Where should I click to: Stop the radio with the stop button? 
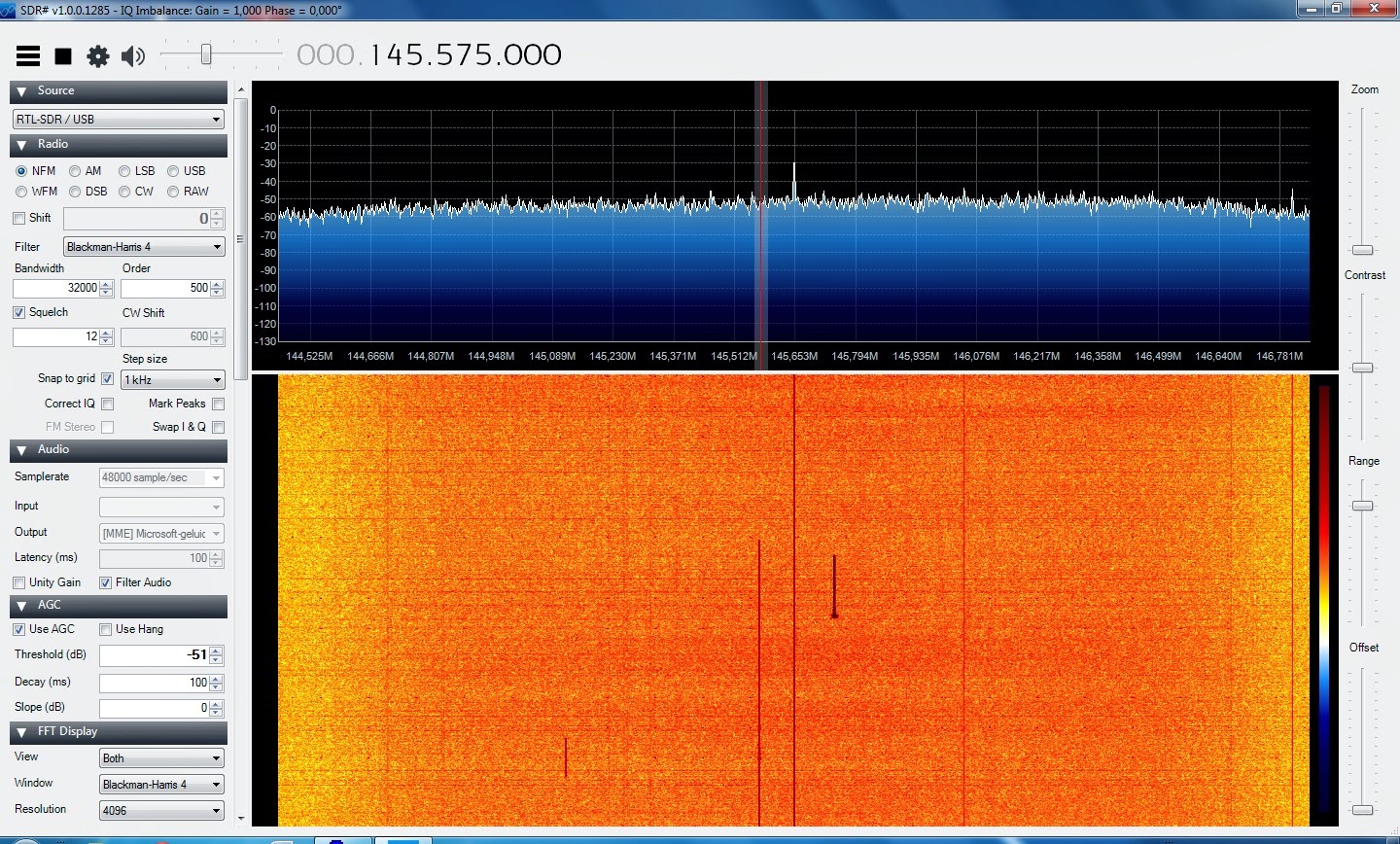click(63, 56)
